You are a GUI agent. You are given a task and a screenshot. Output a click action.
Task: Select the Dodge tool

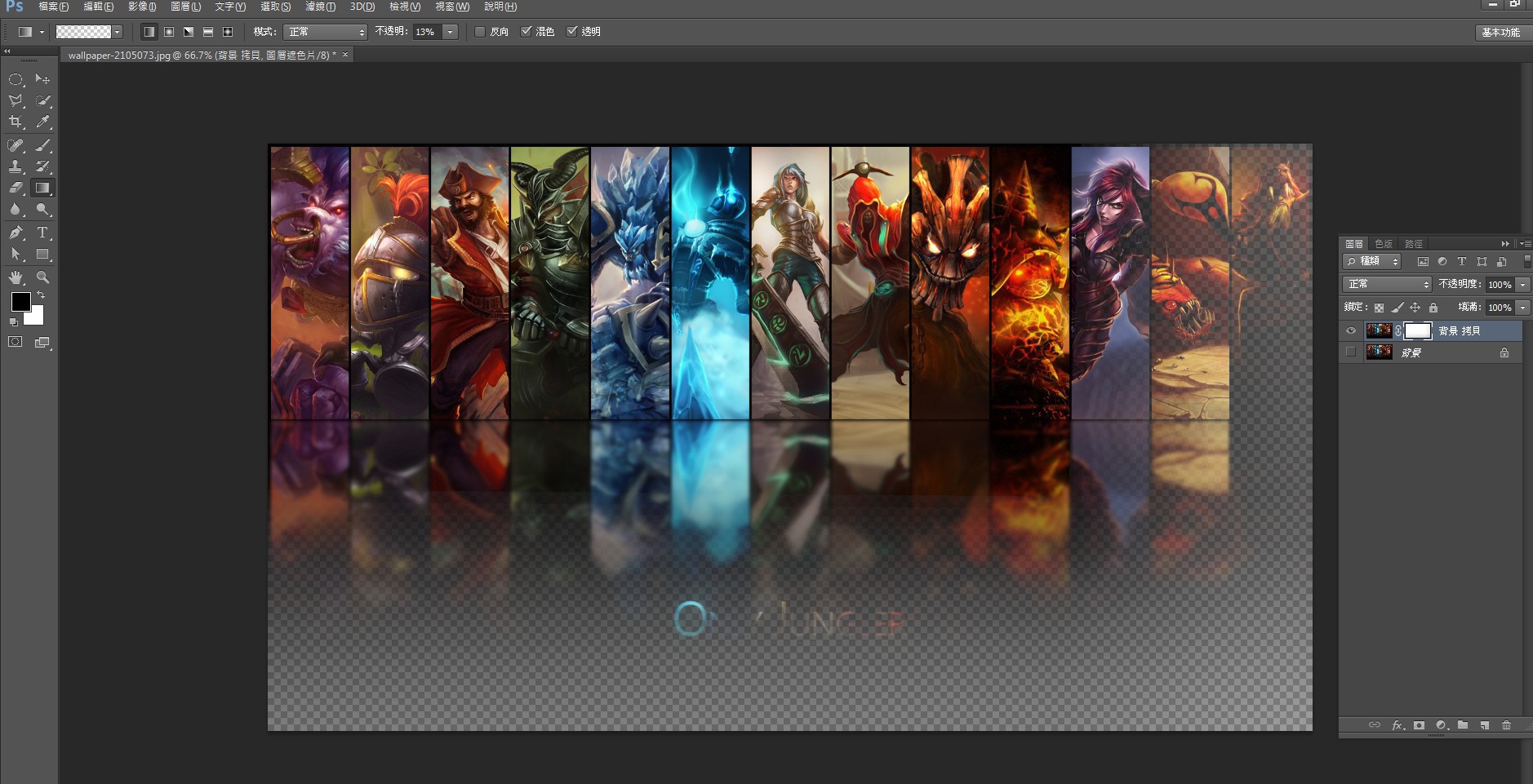[42, 209]
